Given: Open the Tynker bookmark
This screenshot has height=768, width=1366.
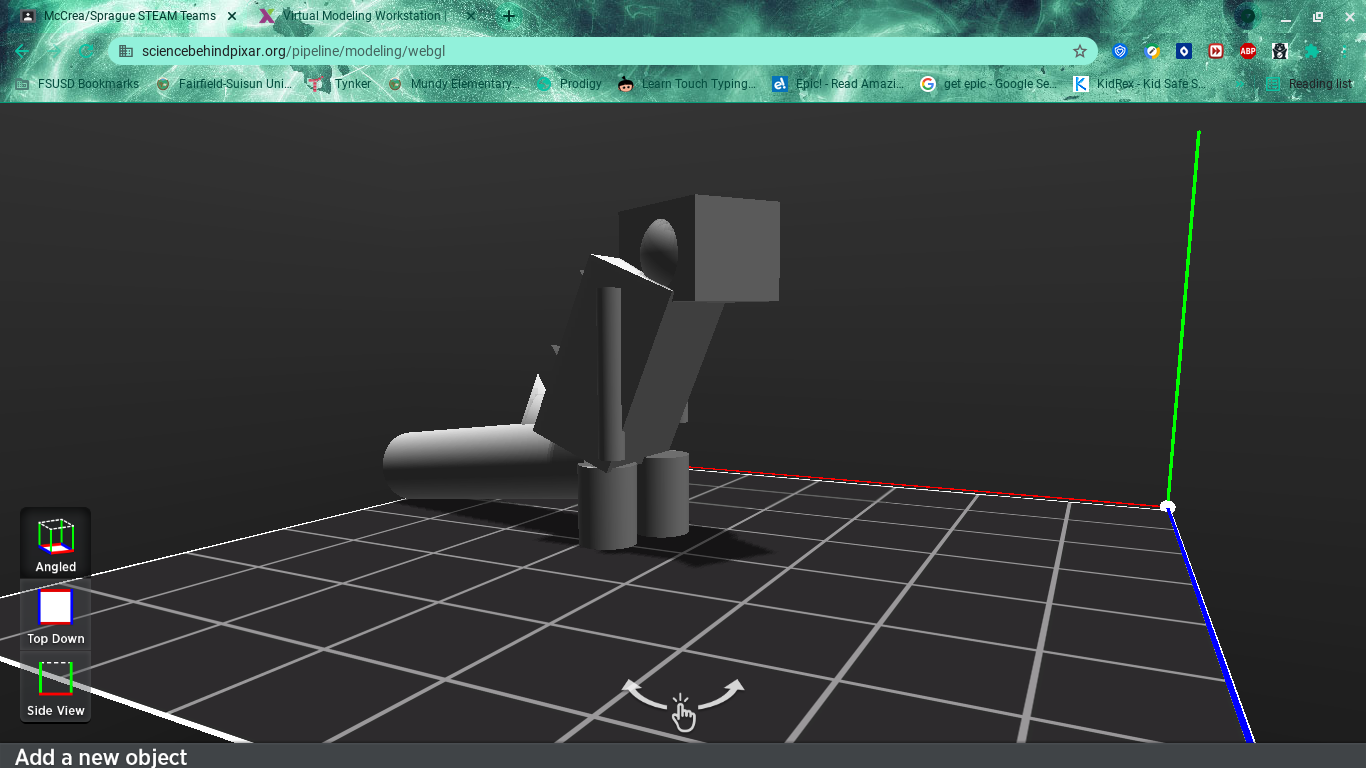Looking at the screenshot, I should (x=341, y=84).
